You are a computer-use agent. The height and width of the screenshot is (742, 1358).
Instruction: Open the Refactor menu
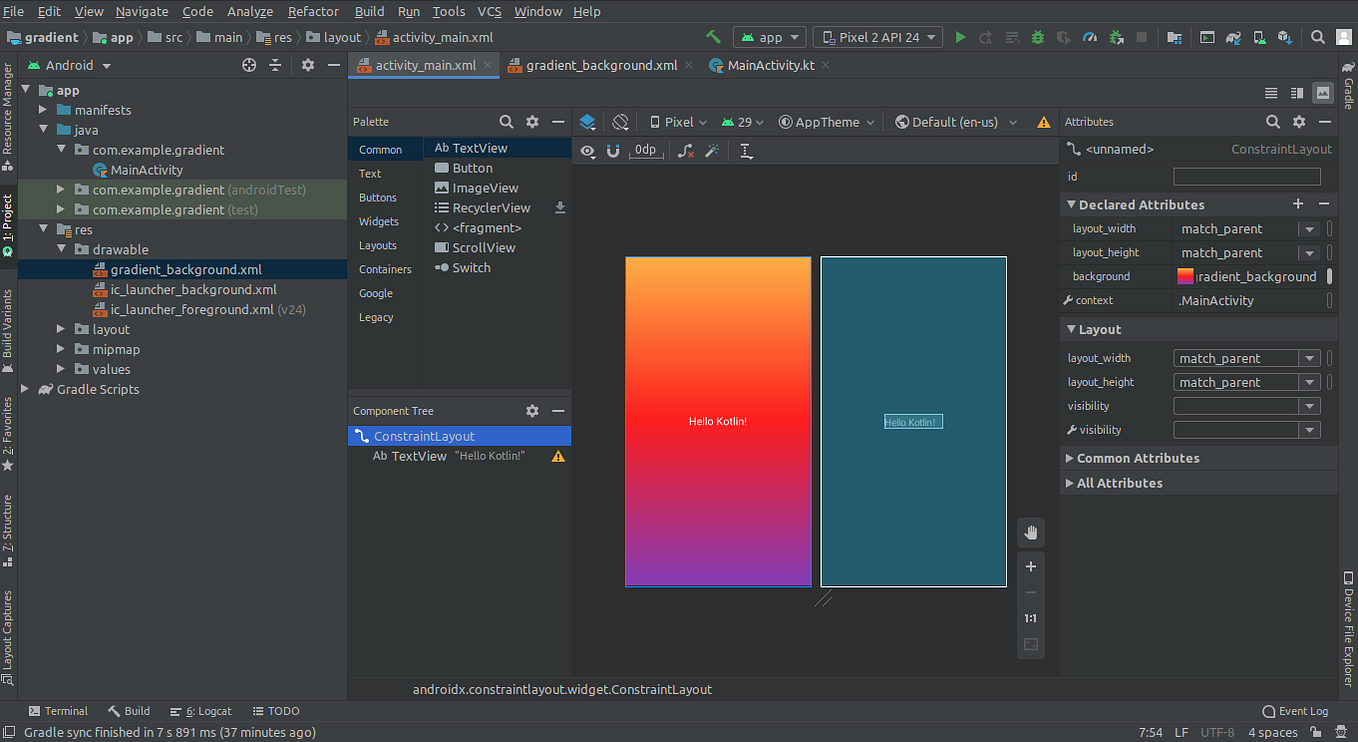pos(313,11)
